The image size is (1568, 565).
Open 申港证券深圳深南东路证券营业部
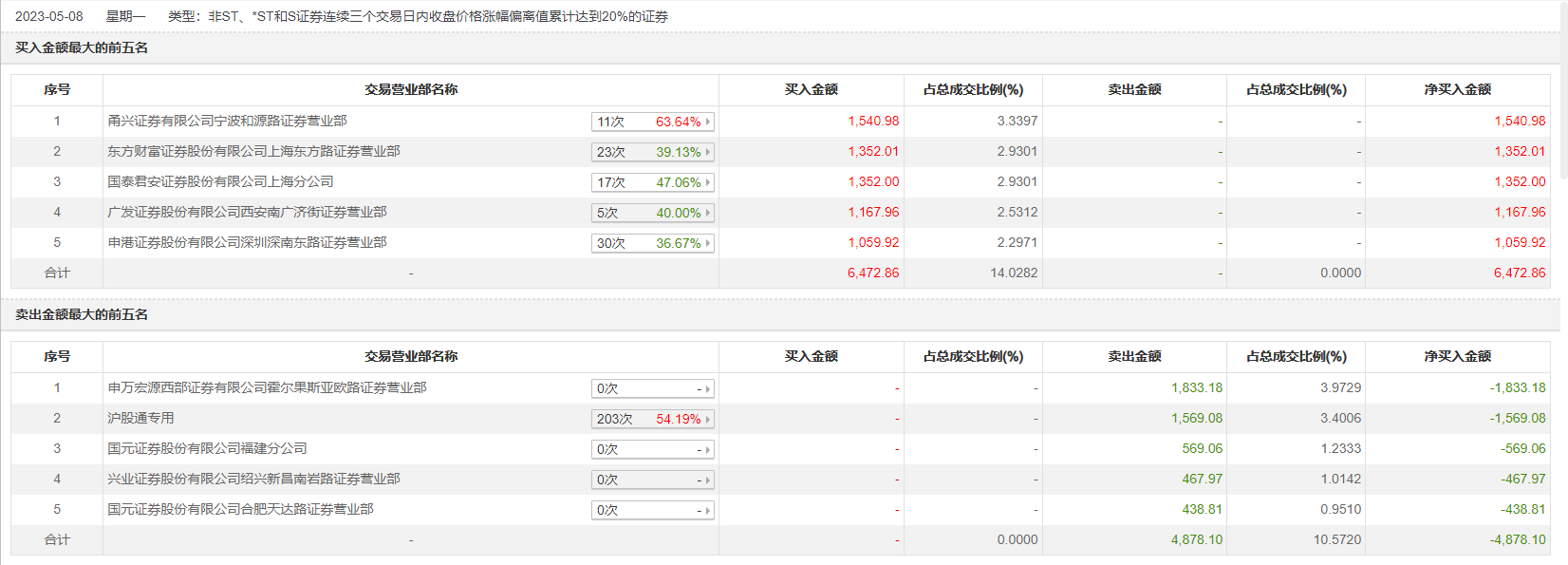point(247,242)
